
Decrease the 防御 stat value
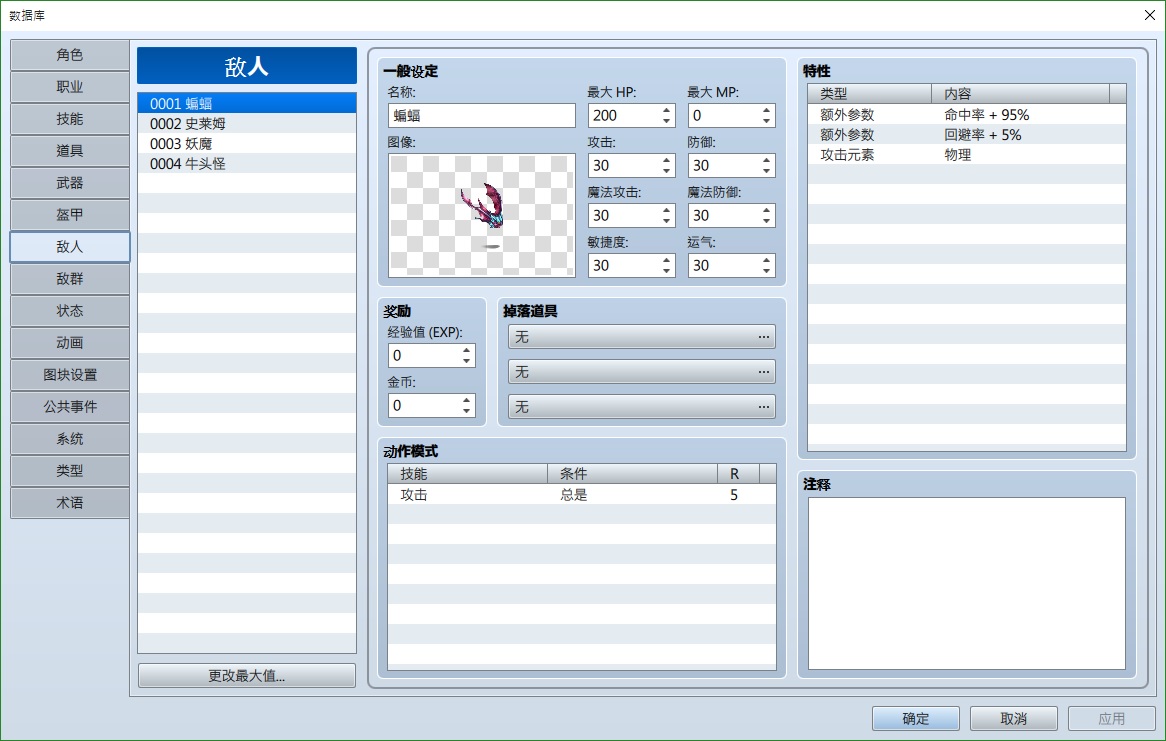pyautogui.click(x=766, y=171)
